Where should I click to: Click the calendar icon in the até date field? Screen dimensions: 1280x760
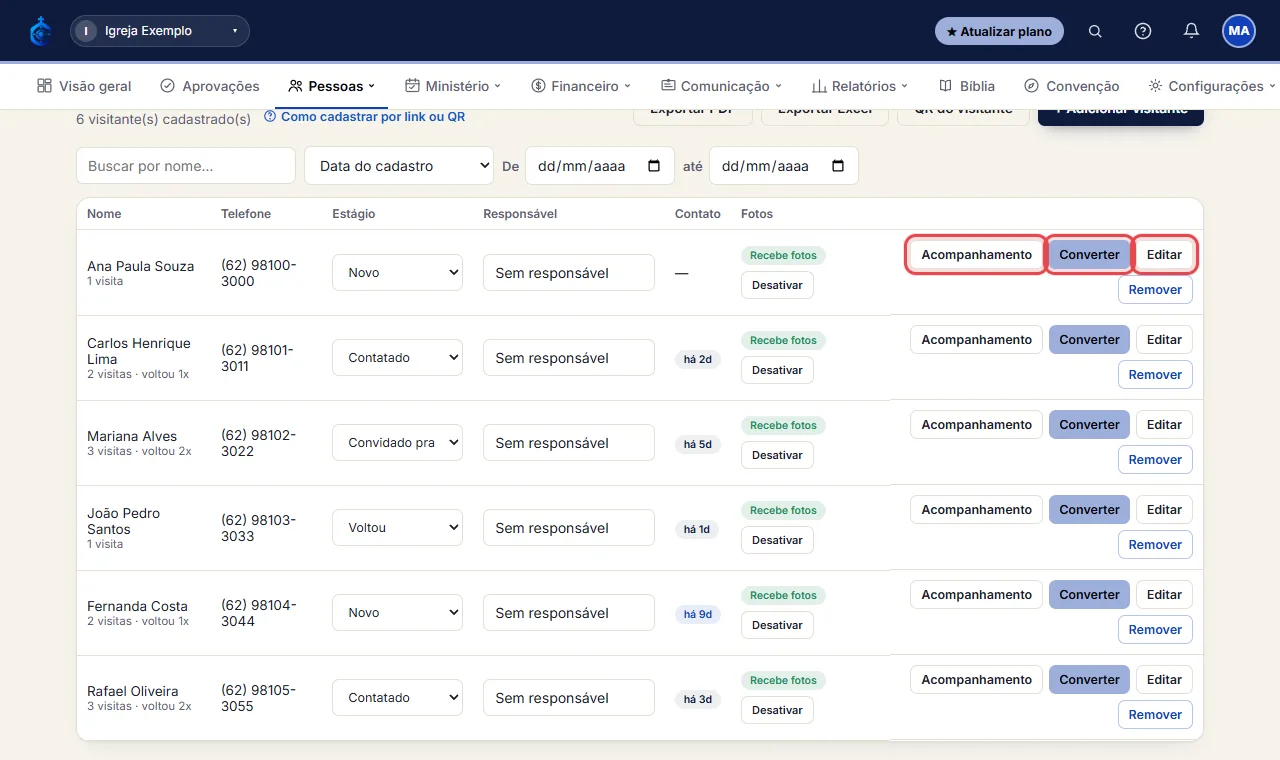[x=838, y=166]
